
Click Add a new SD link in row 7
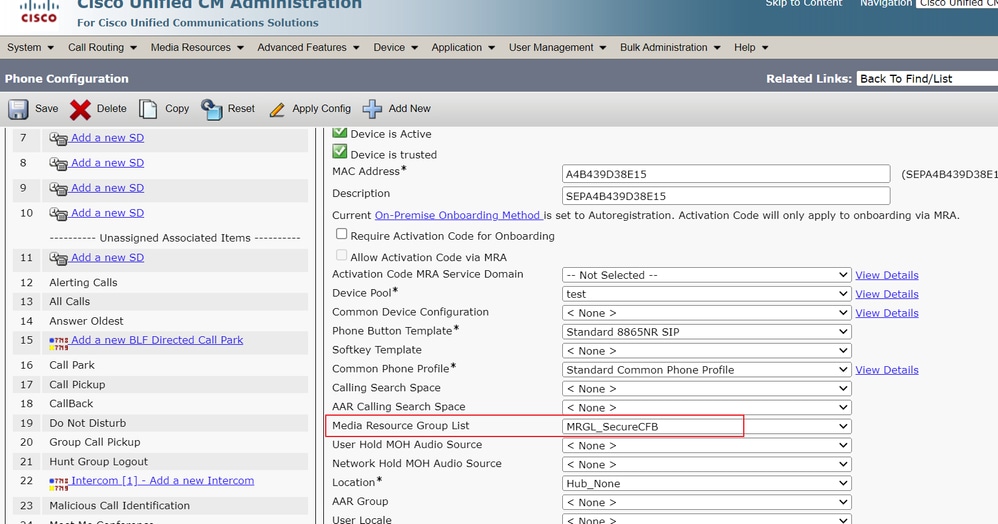pos(108,138)
